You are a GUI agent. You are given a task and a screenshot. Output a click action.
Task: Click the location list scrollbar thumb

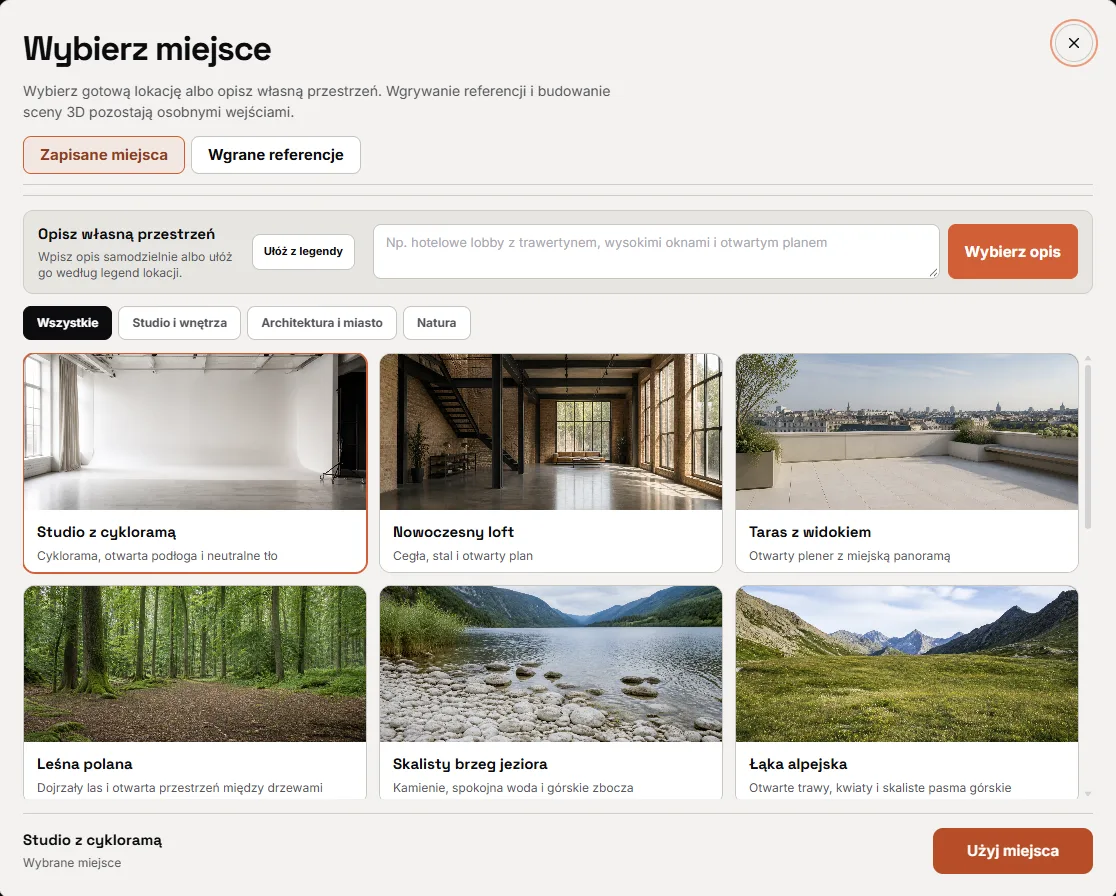coord(1088,447)
